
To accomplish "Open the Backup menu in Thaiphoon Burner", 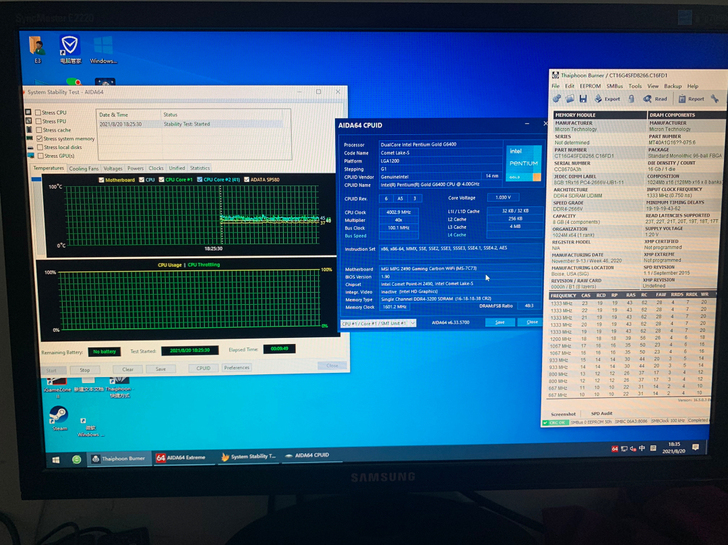I will click(673, 86).
